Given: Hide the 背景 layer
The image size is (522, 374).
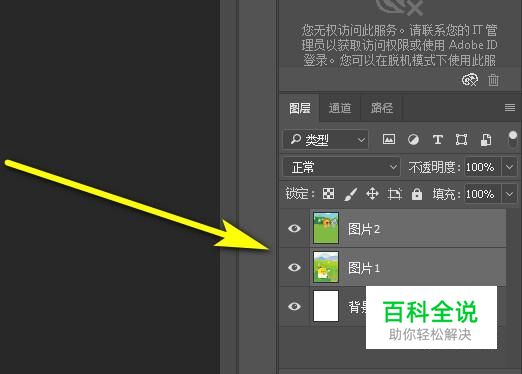Looking at the screenshot, I should tap(294, 306).
